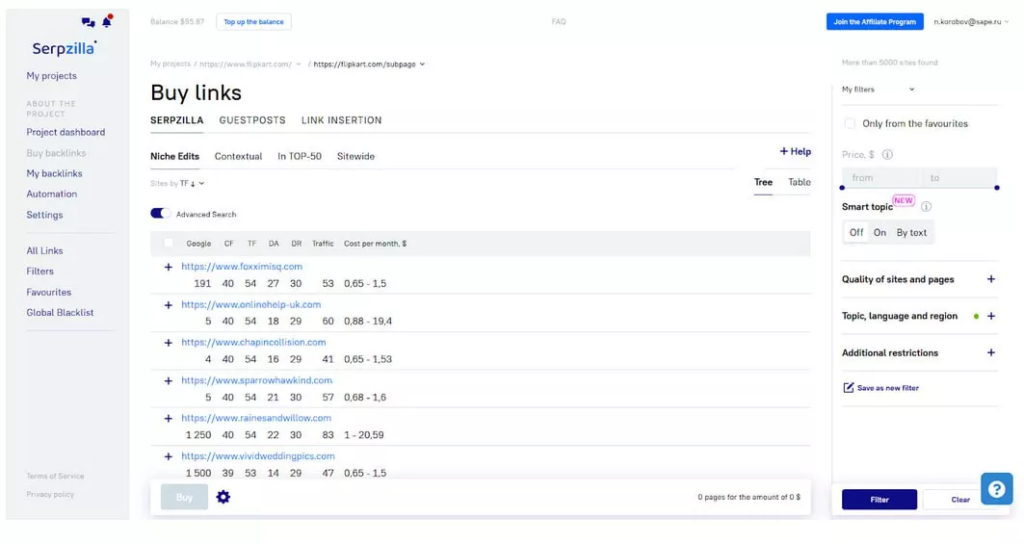Click the Price info icon

pyautogui.click(x=887, y=155)
